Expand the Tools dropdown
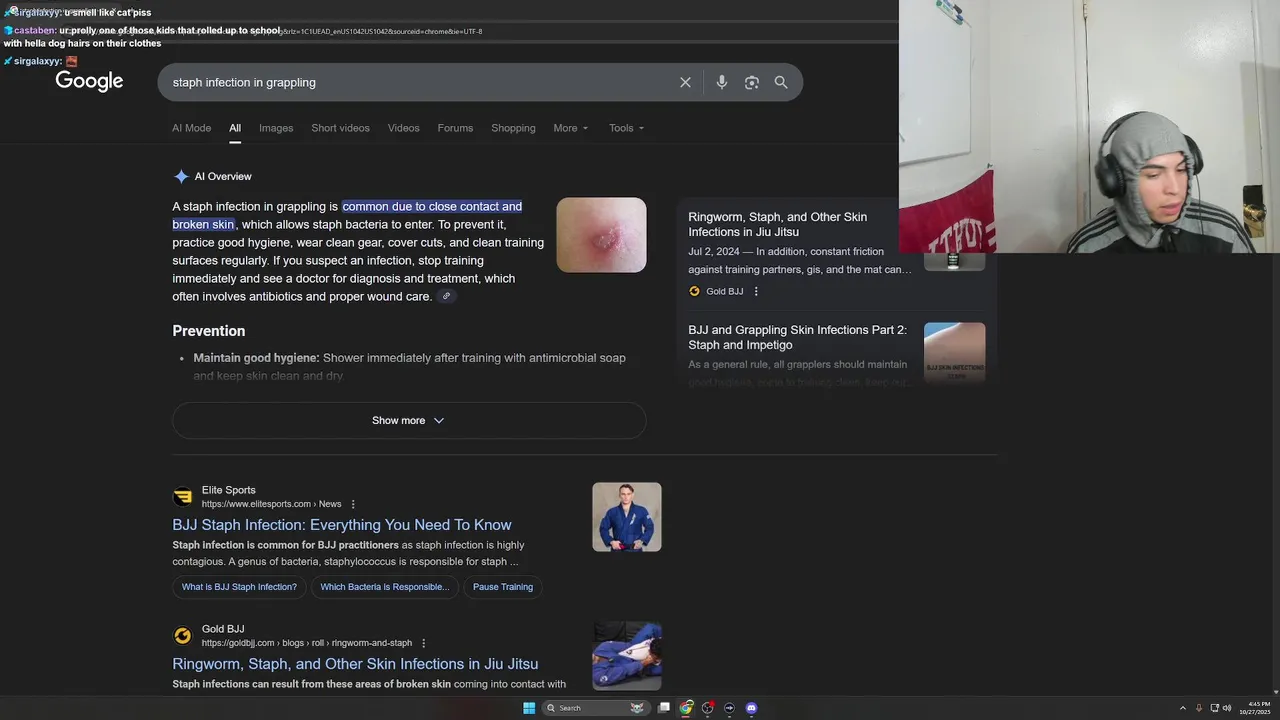The height and width of the screenshot is (720, 1280). point(627,128)
